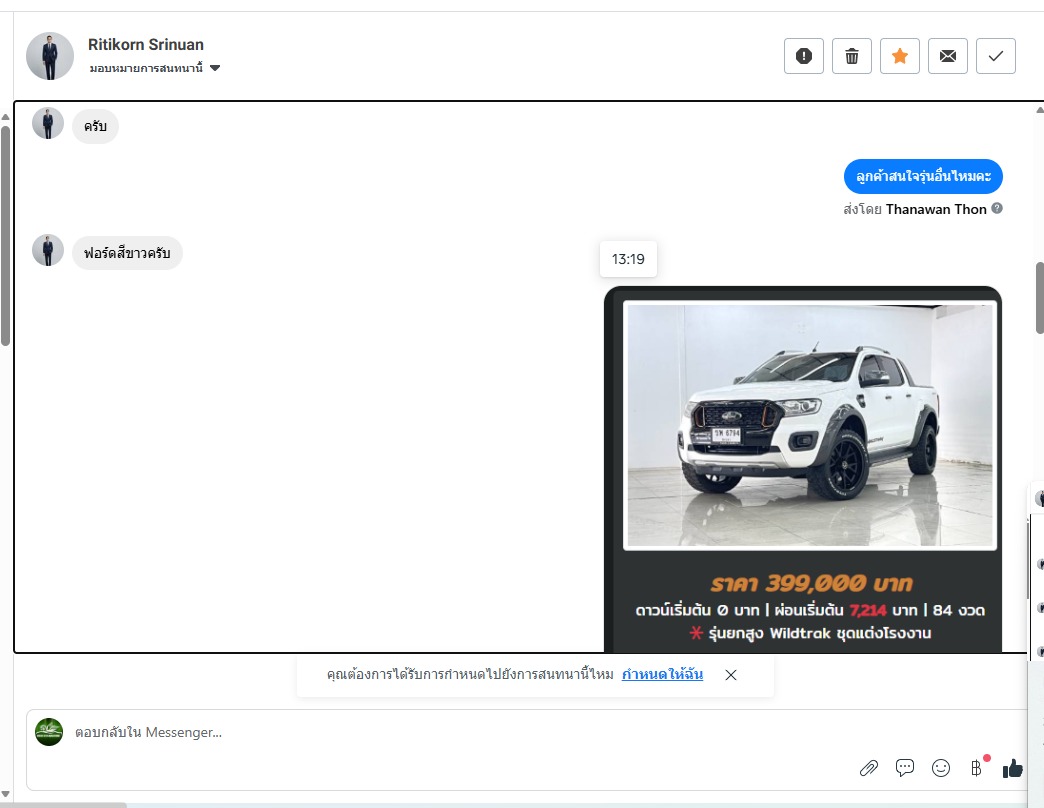
Task: Dismiss the assignment prompt banner
Action: [730, 675]
